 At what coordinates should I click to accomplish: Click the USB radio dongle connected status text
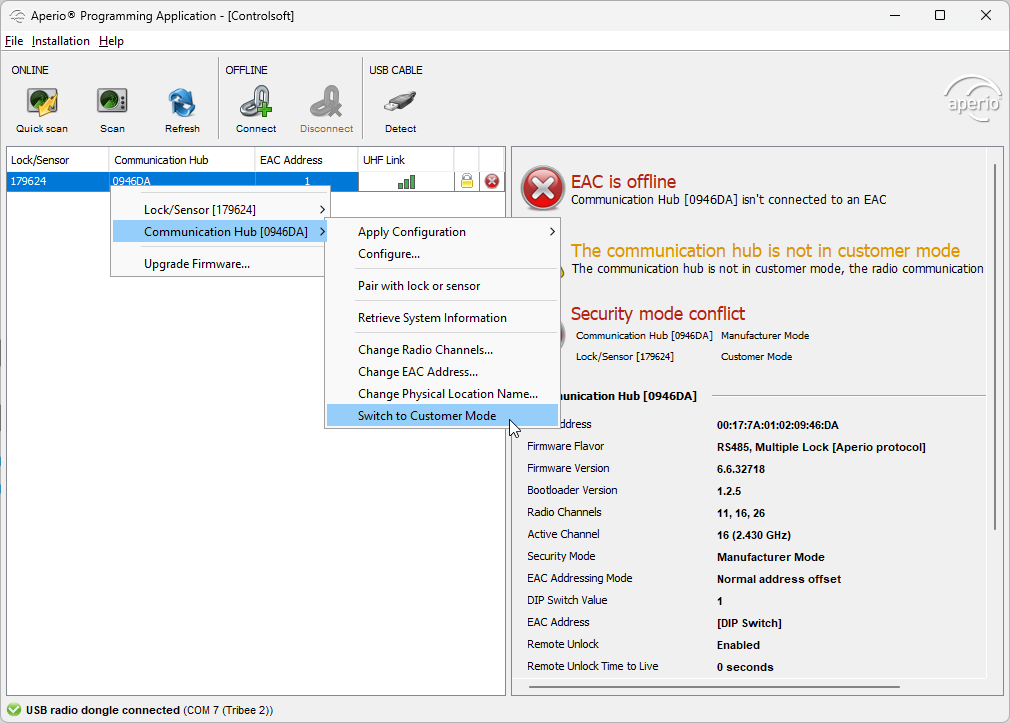(102, 710)
